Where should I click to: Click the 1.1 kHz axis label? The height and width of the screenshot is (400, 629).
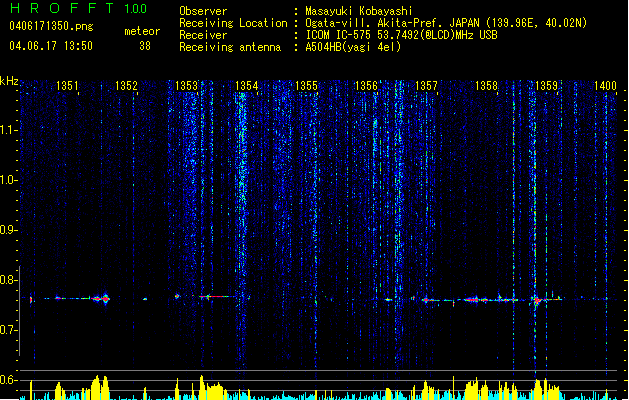(9, 130)
